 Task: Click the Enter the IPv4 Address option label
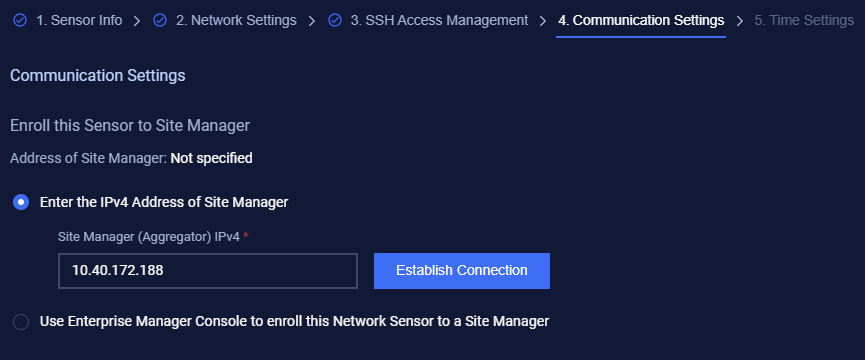164,202
